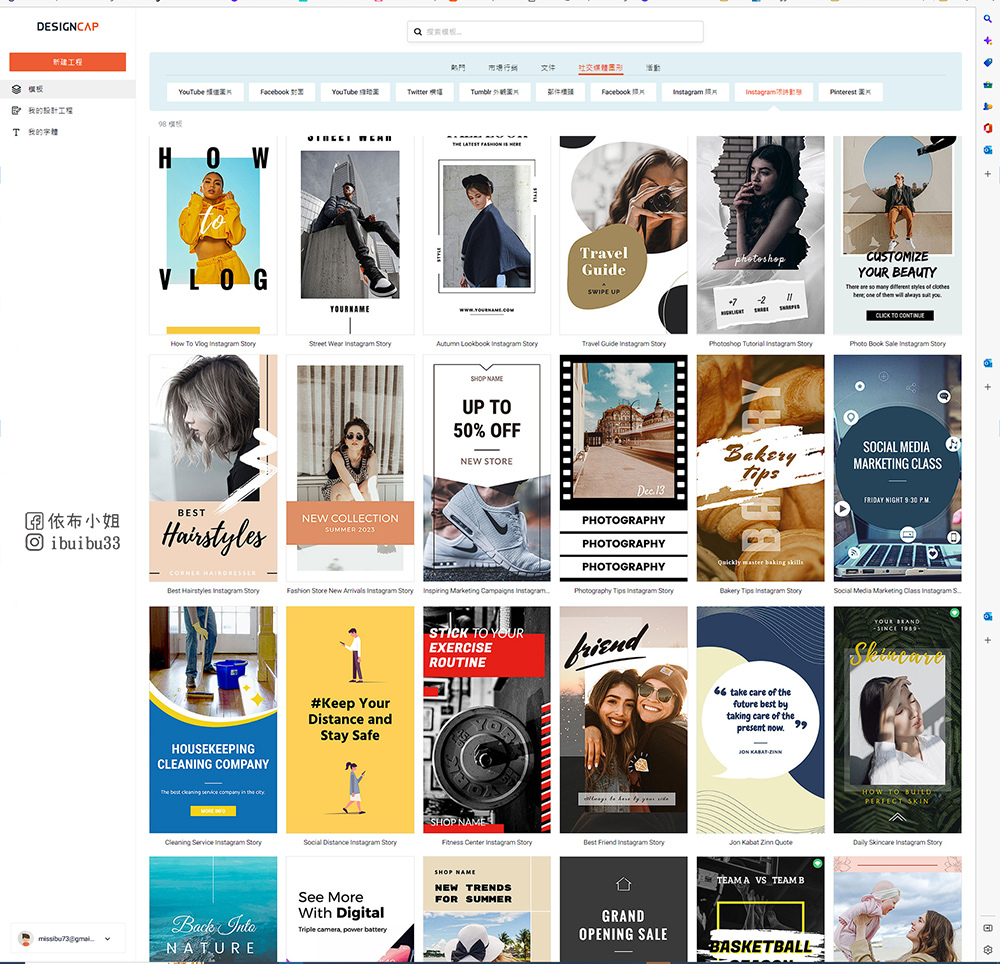1000x964 pixels.
Task: Choose the YouTube 頻道圖片 subcategory
Action: click(205, 92)
